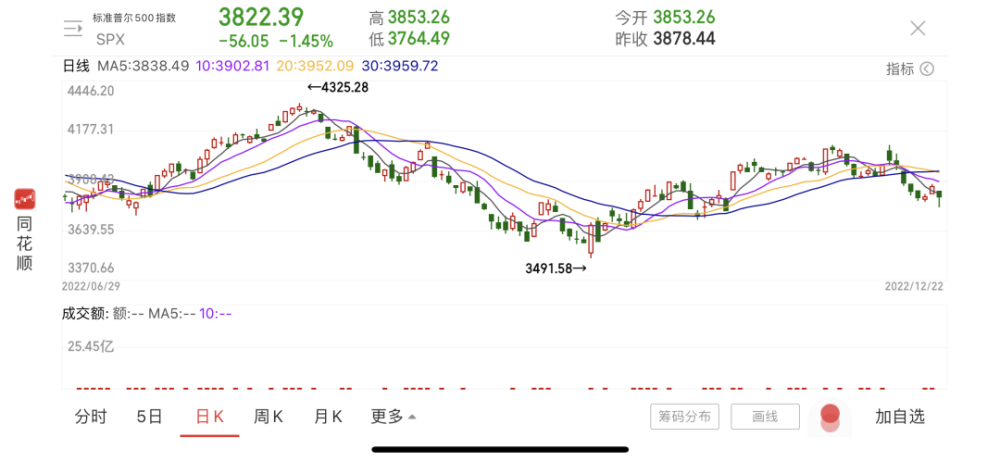Screen dimensions: 1000x462
Task: Add SPX to watchlist via 加自选
Action: [900, 417]
